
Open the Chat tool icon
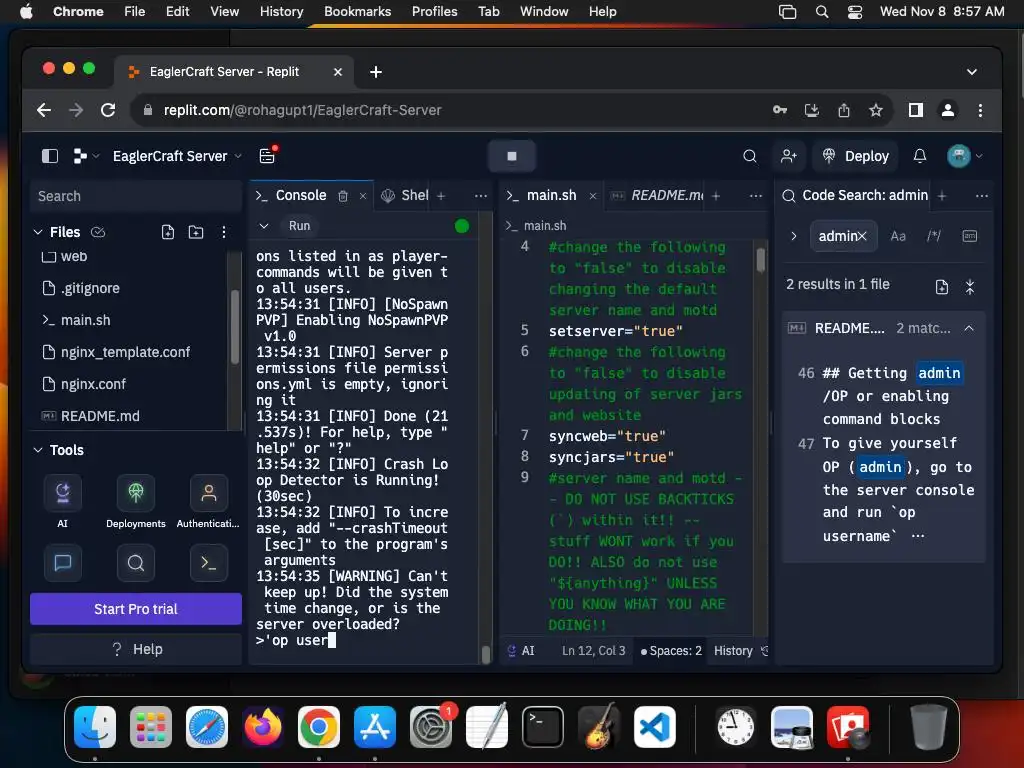pos(63,562)
